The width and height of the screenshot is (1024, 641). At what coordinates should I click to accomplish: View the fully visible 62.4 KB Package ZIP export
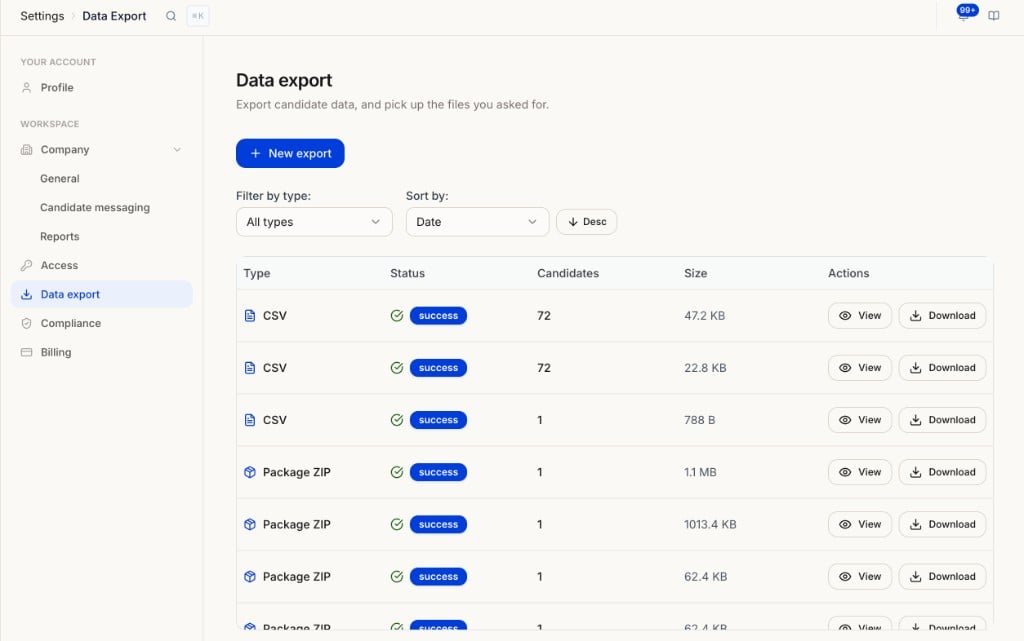[859, 577]
